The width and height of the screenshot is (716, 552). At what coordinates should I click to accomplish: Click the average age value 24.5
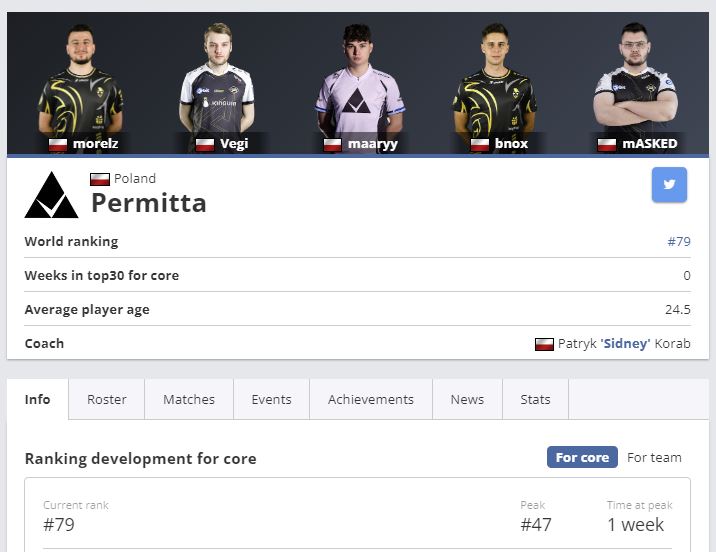tap(678, 310)
